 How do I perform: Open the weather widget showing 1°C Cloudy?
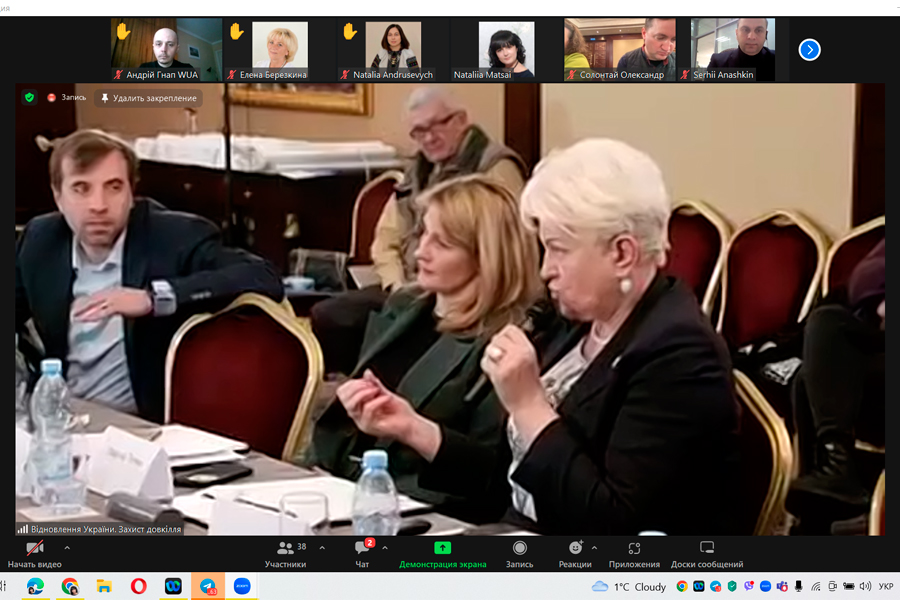[x=629, y=587]
